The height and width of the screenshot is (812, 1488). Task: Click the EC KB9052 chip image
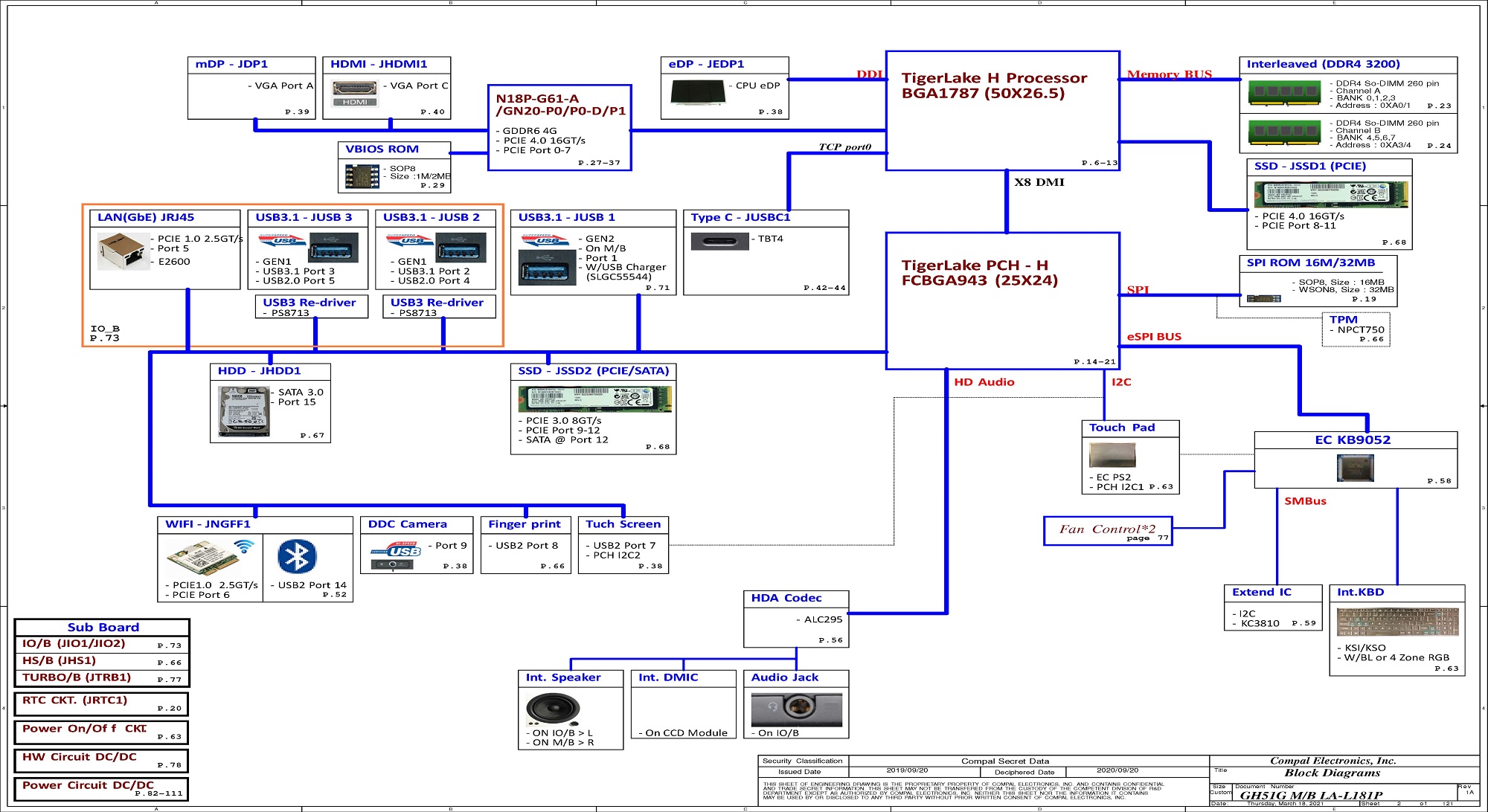(x=1355, y=468)
